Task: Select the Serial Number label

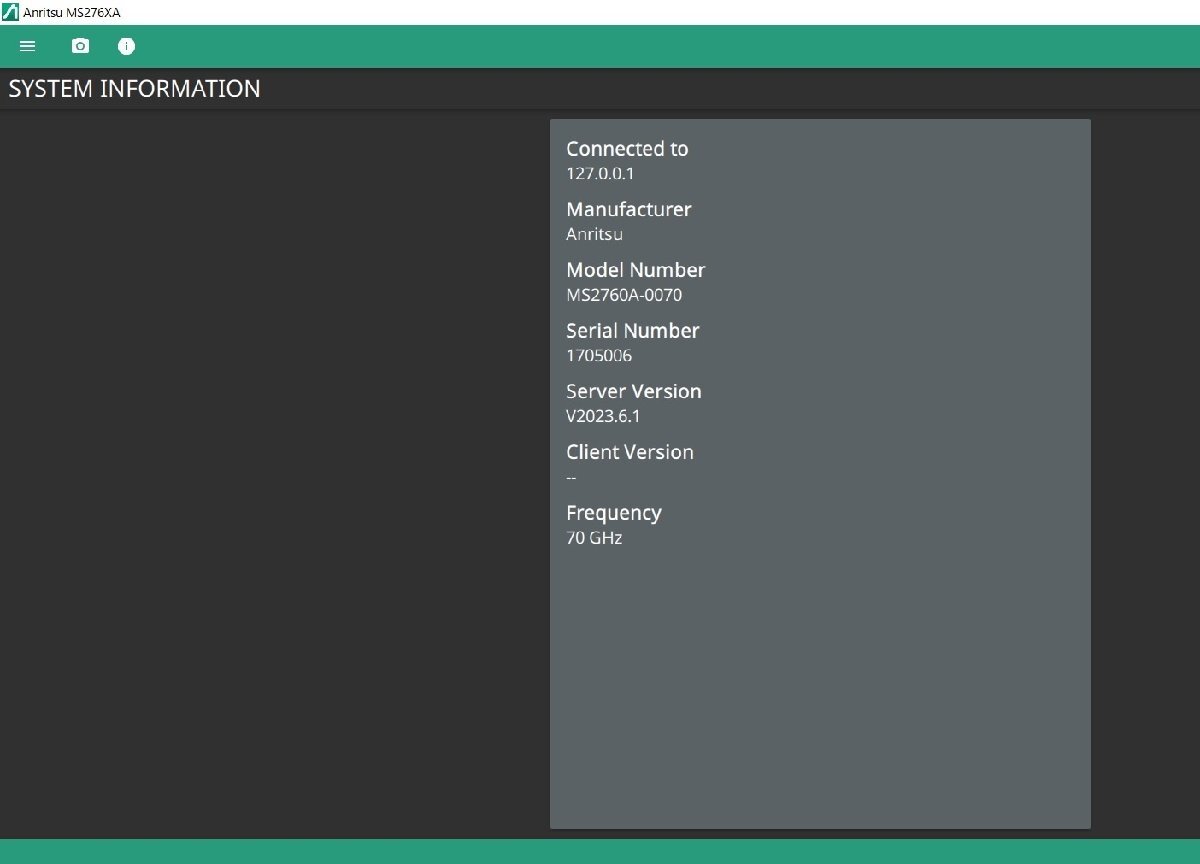Action: point(632,331)
